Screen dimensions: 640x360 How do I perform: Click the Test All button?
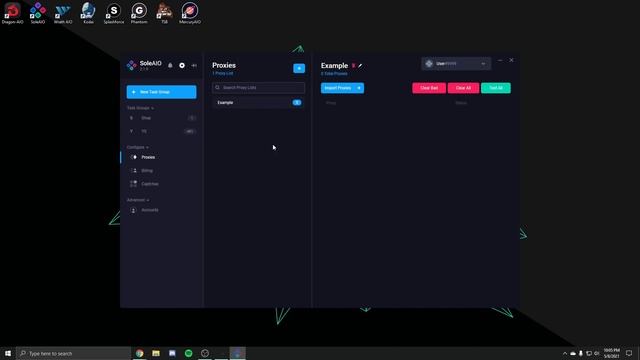(x=496, y=88)
